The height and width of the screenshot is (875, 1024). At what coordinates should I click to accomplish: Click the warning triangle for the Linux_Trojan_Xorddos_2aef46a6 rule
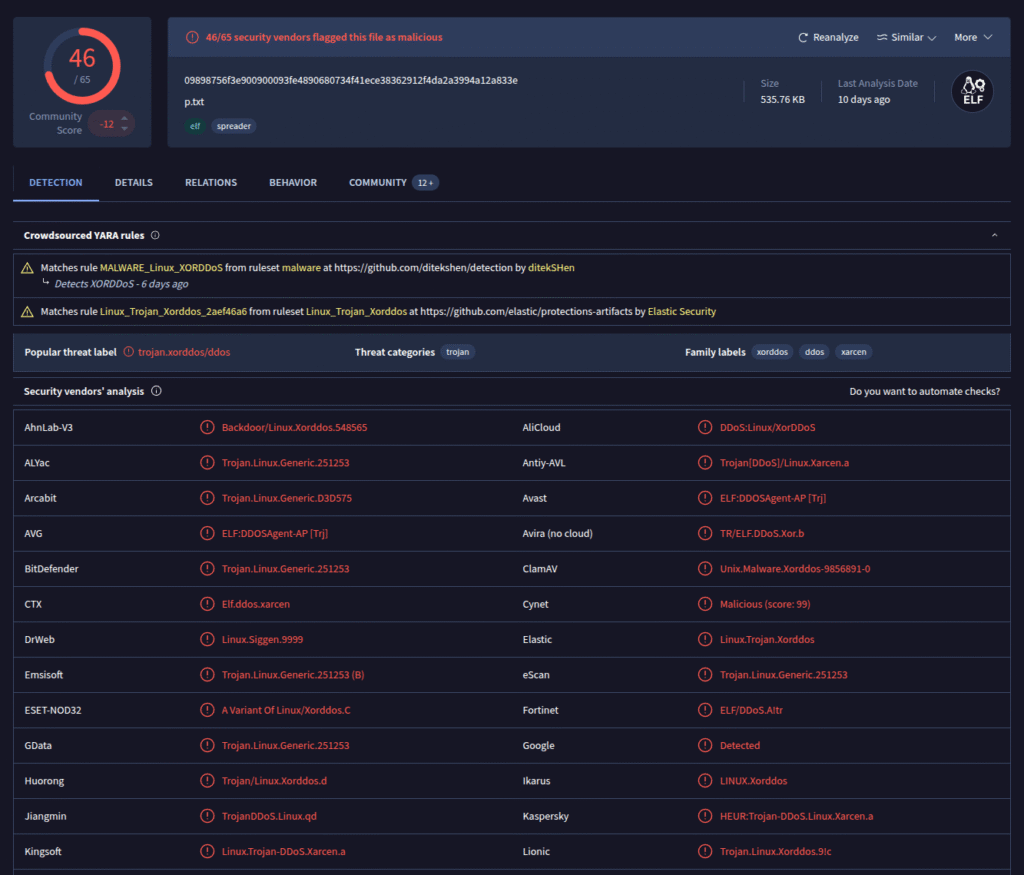click(28, 312)
